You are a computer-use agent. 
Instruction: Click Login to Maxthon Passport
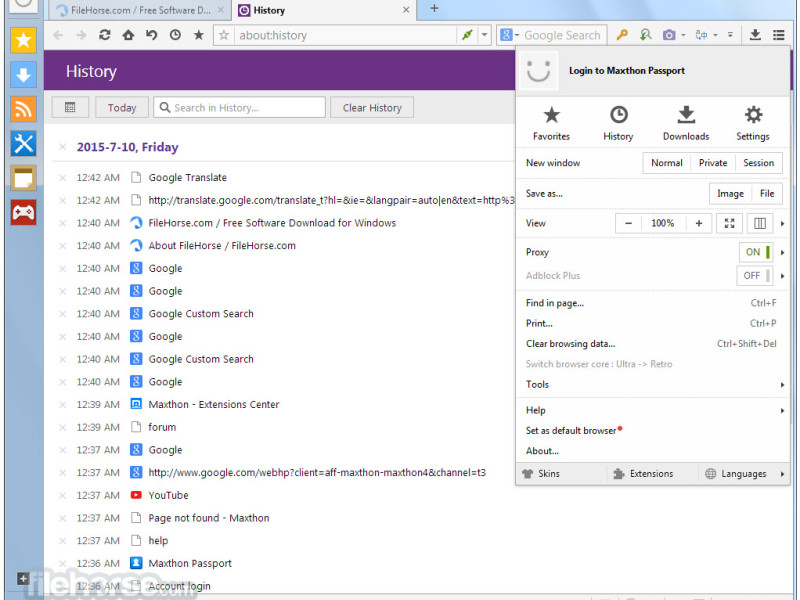pos(627,71)
